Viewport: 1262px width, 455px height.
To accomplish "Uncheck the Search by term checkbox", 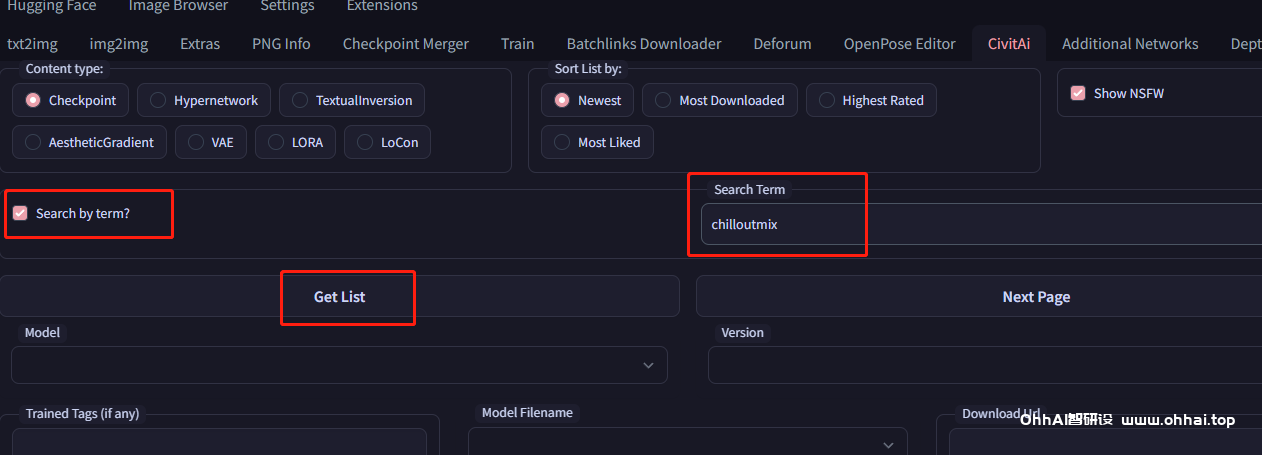I will tap(20, 213).
